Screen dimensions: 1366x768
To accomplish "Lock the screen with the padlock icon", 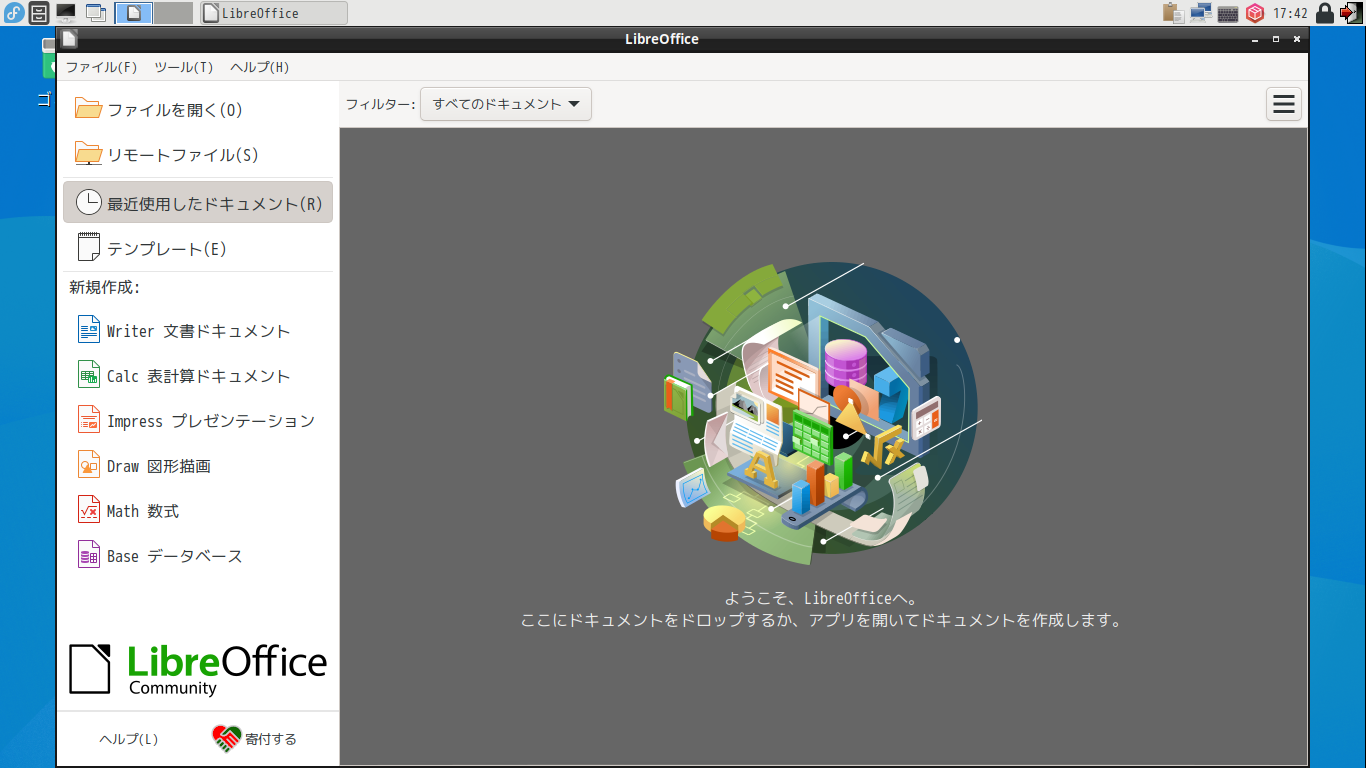I will pos(1325,13).
